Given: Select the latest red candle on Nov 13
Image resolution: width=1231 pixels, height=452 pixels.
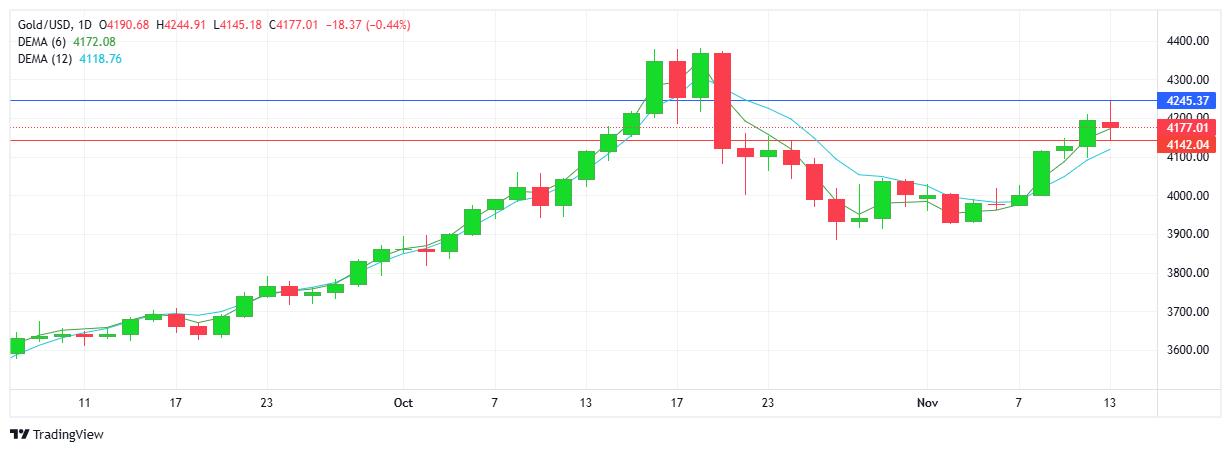Looking at the screenshot, I should pos(1111,125).
